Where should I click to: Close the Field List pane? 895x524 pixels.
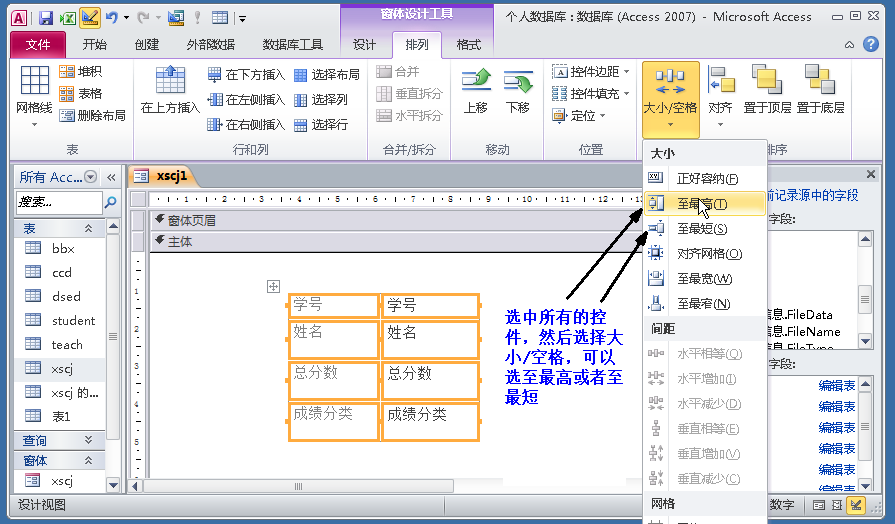pyautogui.click(x=870, y=174)
